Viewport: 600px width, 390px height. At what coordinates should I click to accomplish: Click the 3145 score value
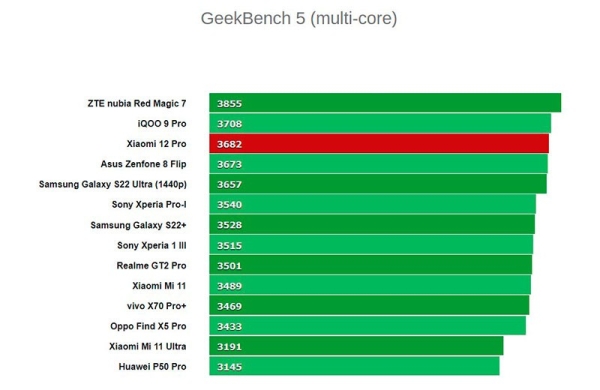[230, 367]
